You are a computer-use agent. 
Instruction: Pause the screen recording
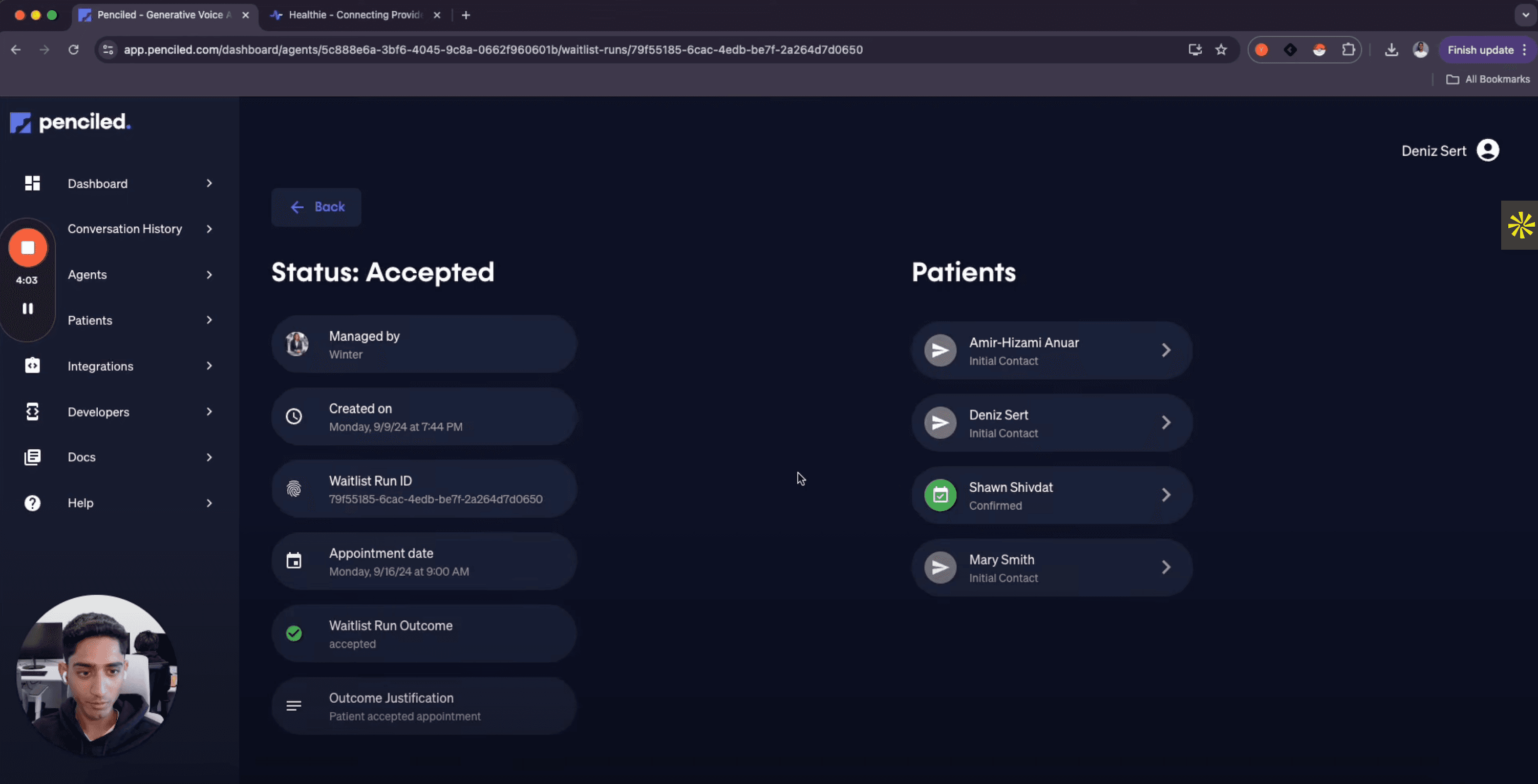point(28,309)
